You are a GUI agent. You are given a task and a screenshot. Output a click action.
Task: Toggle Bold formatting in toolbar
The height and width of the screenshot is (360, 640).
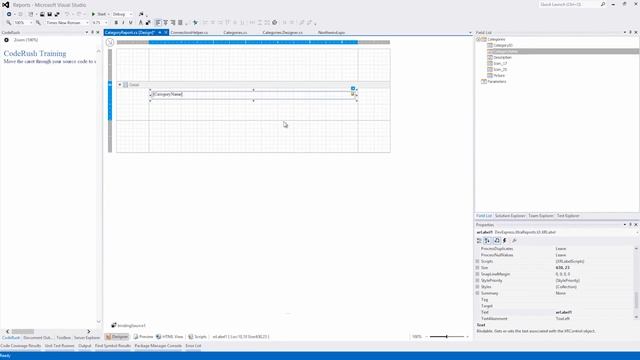[116, 23]
